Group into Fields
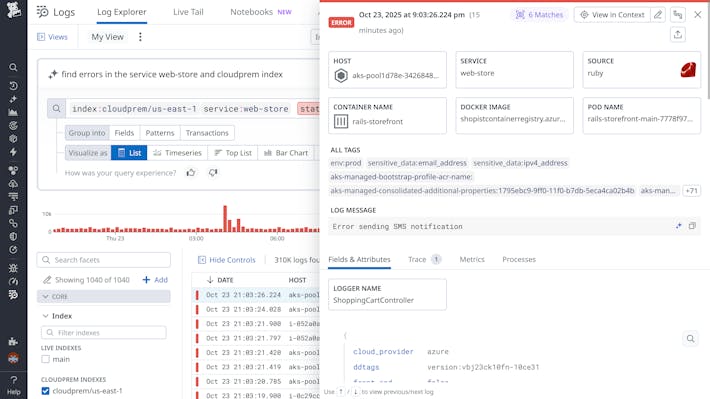Image resolution: width=710 pixels, height=399 pixels. [x=124, y=133]
